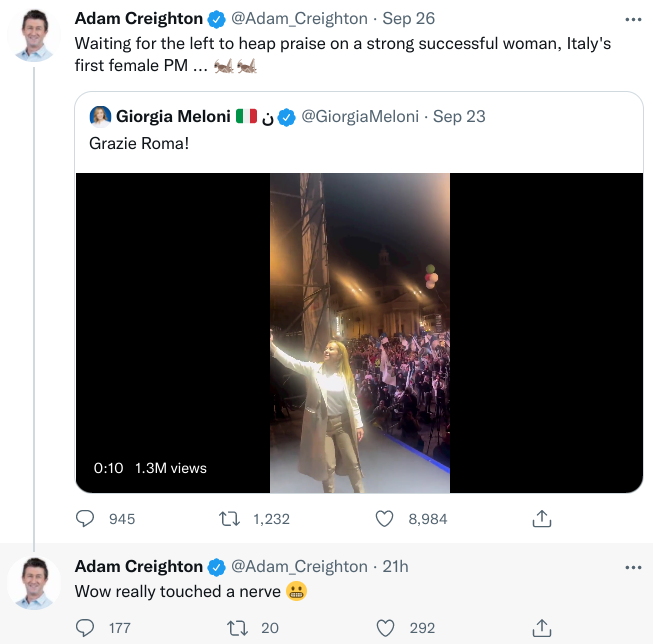Viewport: 653px width, 644px height.
Task: Open the 21h timestamp of the reply
Action: (x=395, y=567)
